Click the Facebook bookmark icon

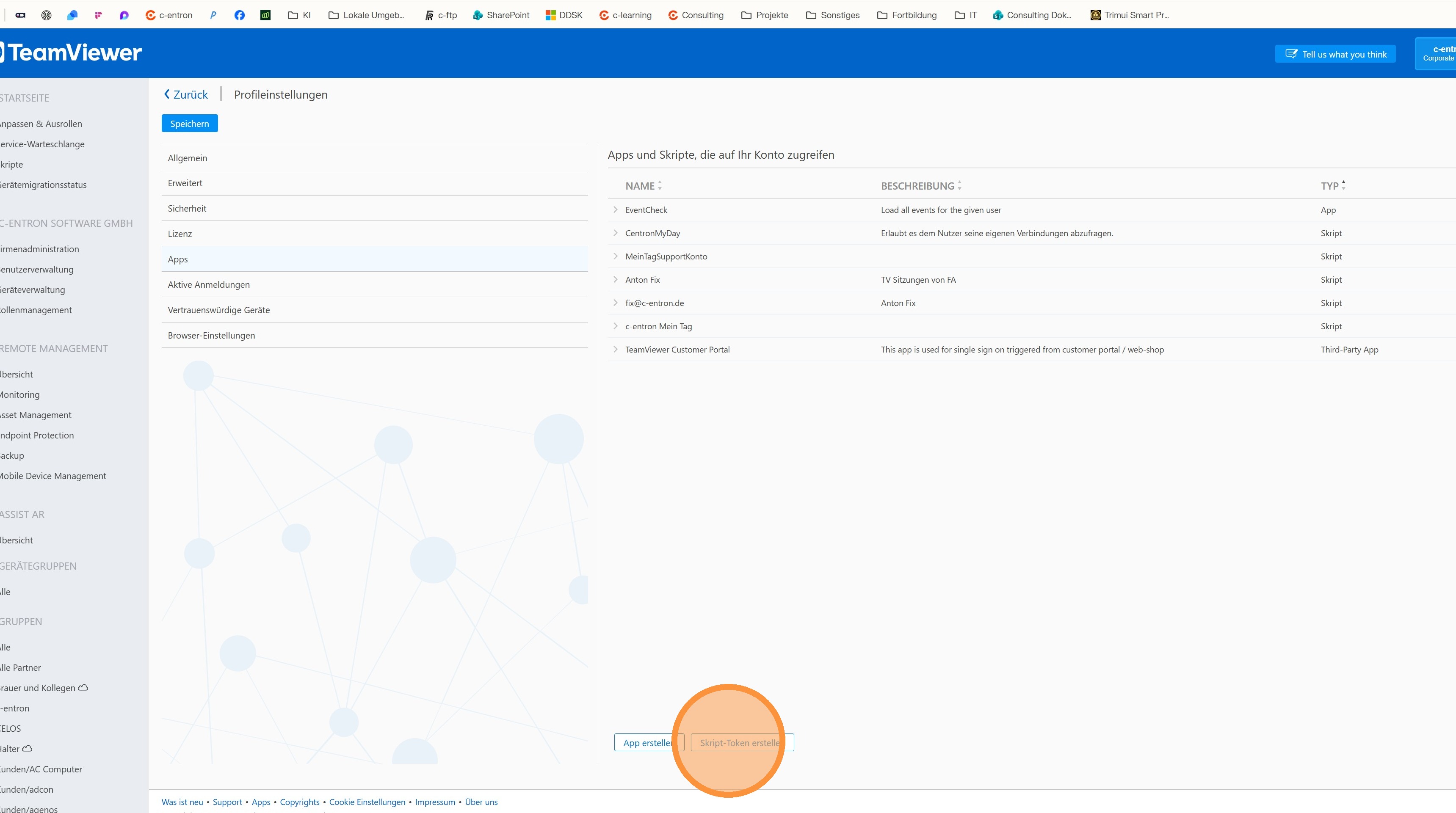point(239,15)
